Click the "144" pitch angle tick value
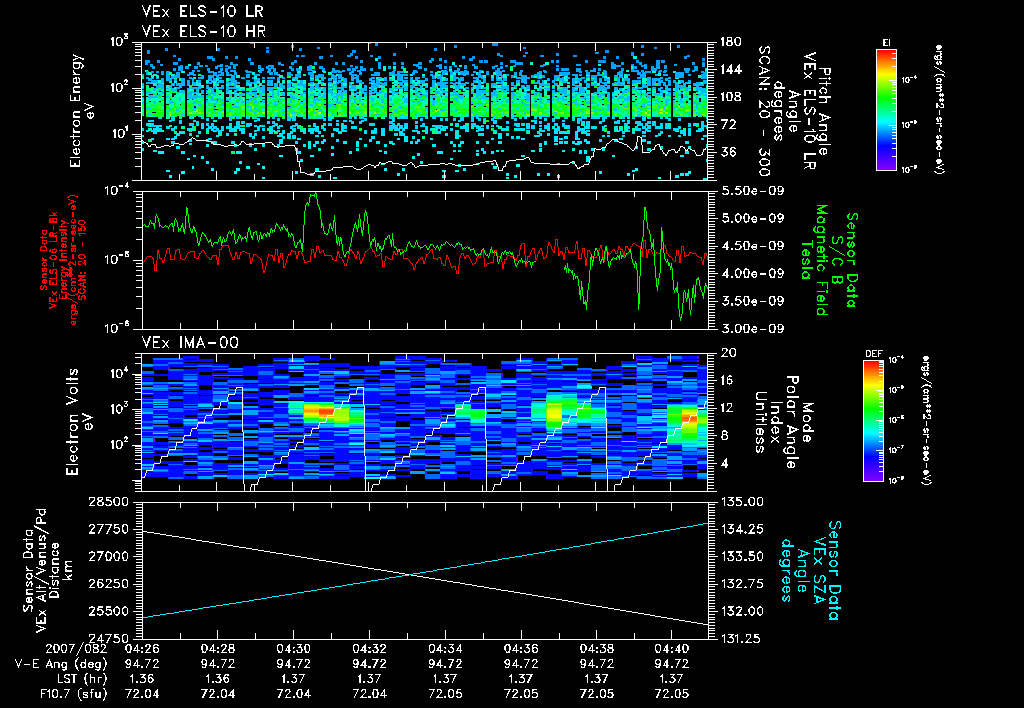This screenshot has width=1024, height=708. (730, 69)
